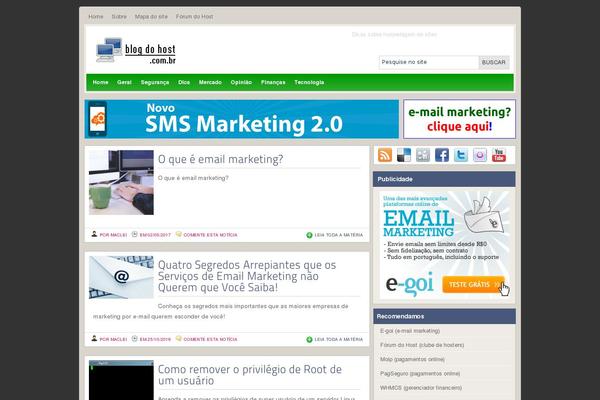Open the 'Quatro Segredos Arrepiantes' article title
This screenshot has height=400, width=600.
[x=247, y=276]
